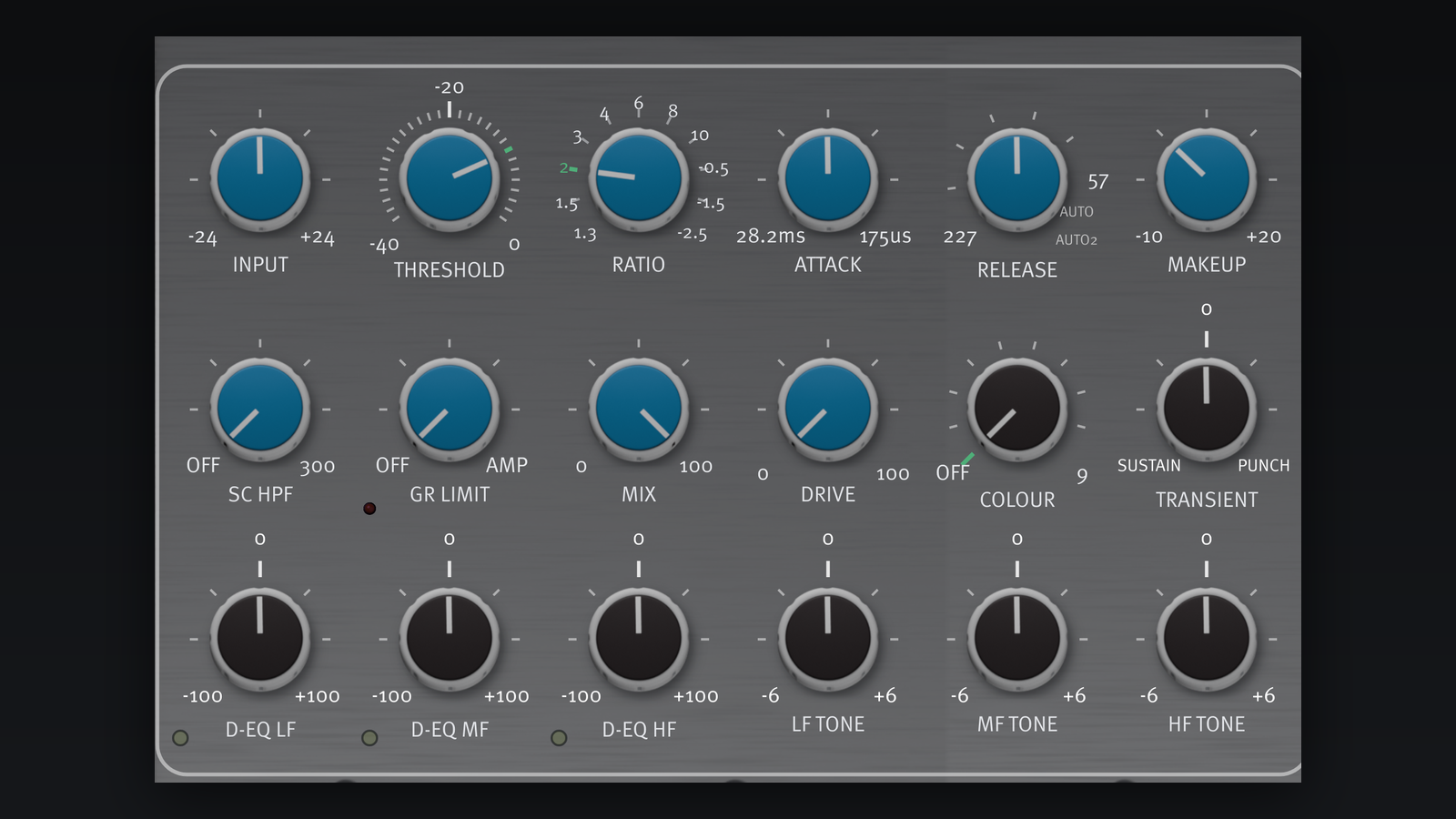Click the GR LIMIT AMP label

pyautogui.click(x=507, y=465)
